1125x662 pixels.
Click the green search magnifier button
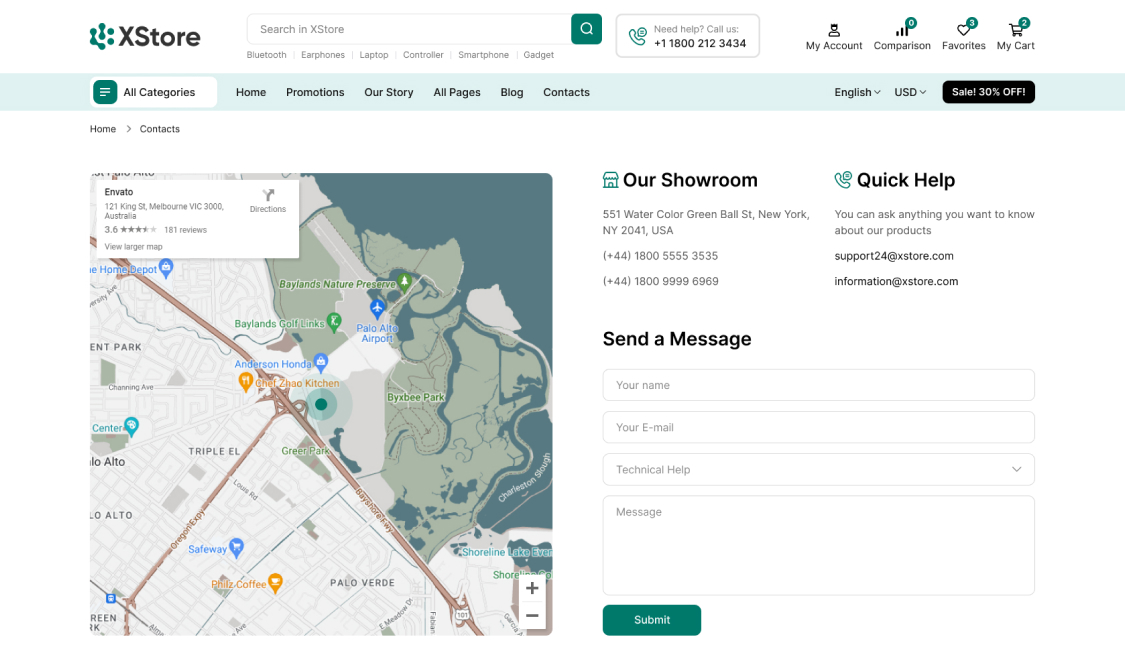point(586,29)
